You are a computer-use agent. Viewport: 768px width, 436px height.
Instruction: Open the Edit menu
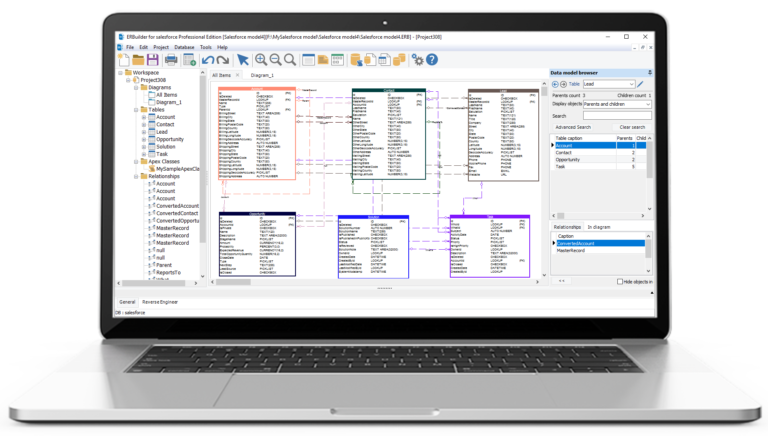(144, 48)
